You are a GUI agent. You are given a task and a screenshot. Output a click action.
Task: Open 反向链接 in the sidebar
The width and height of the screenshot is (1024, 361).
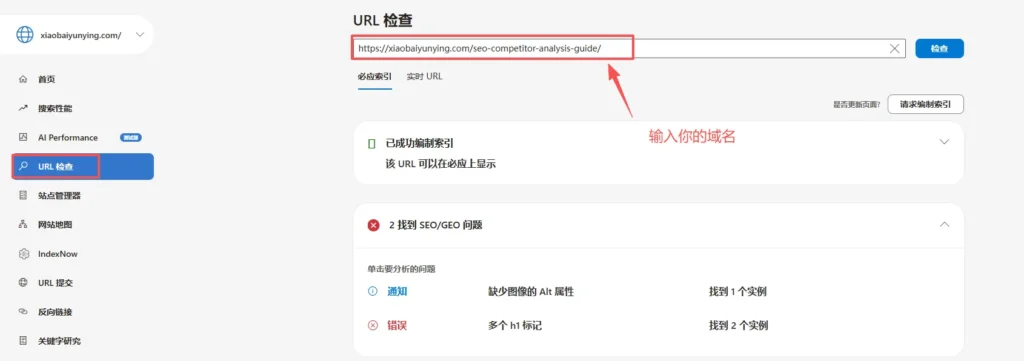pyautogui.click(x=55, y=312)
